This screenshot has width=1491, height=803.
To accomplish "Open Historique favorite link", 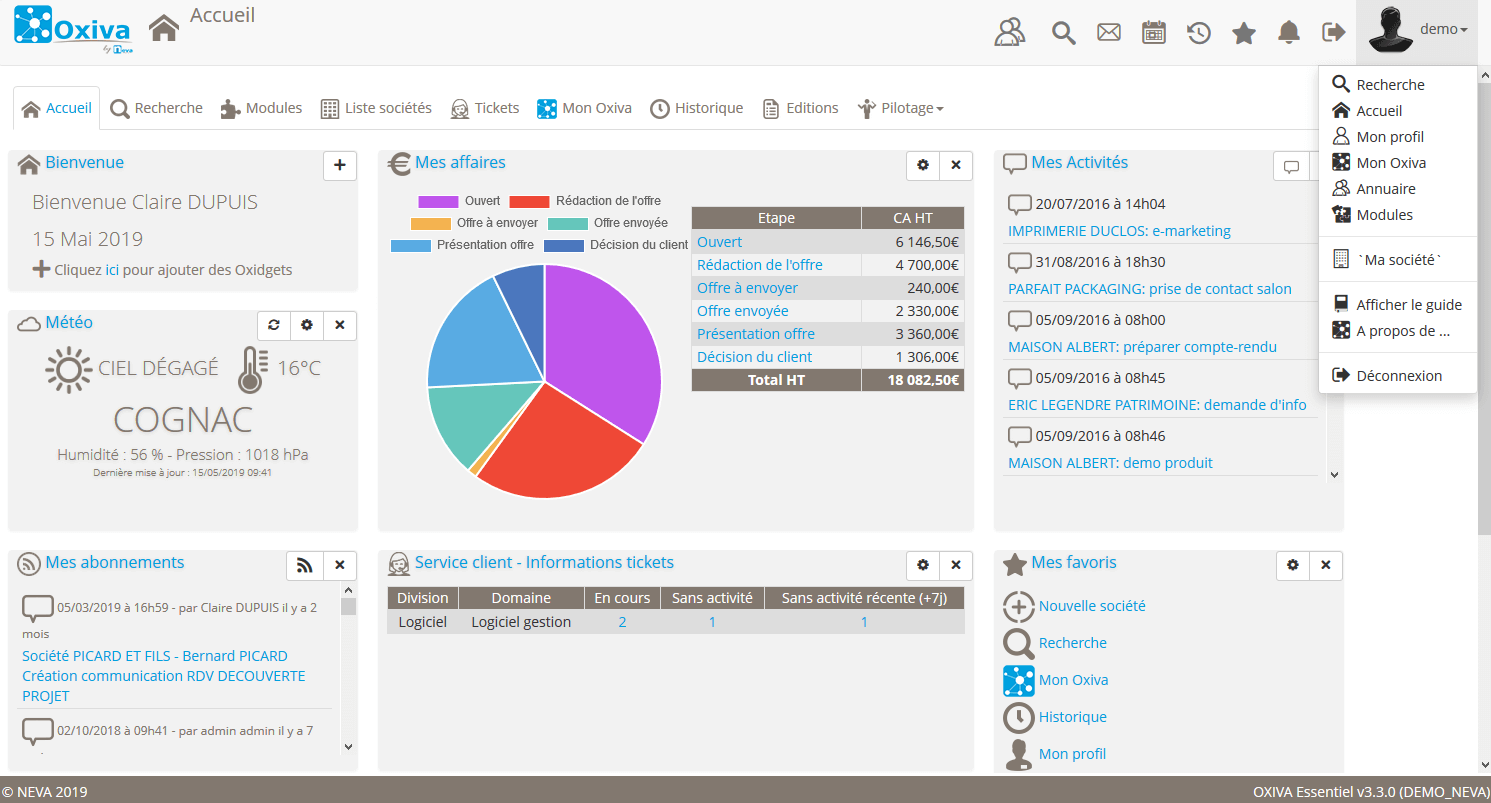I will pos(1072,717).
